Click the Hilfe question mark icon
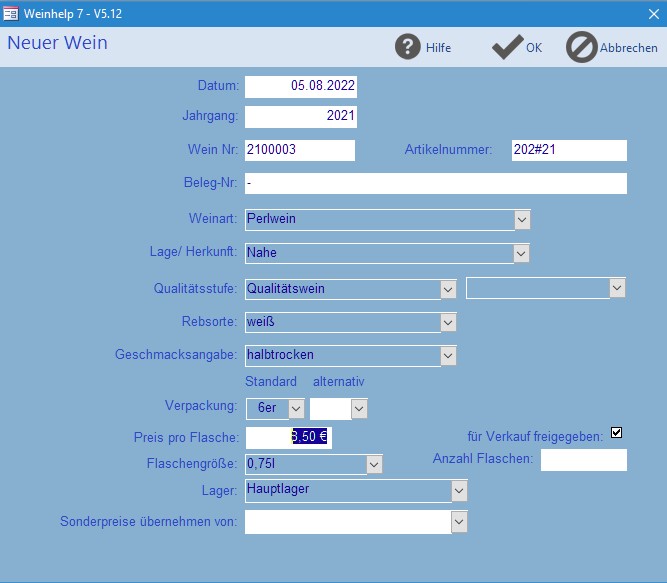 tap(407, 47)
